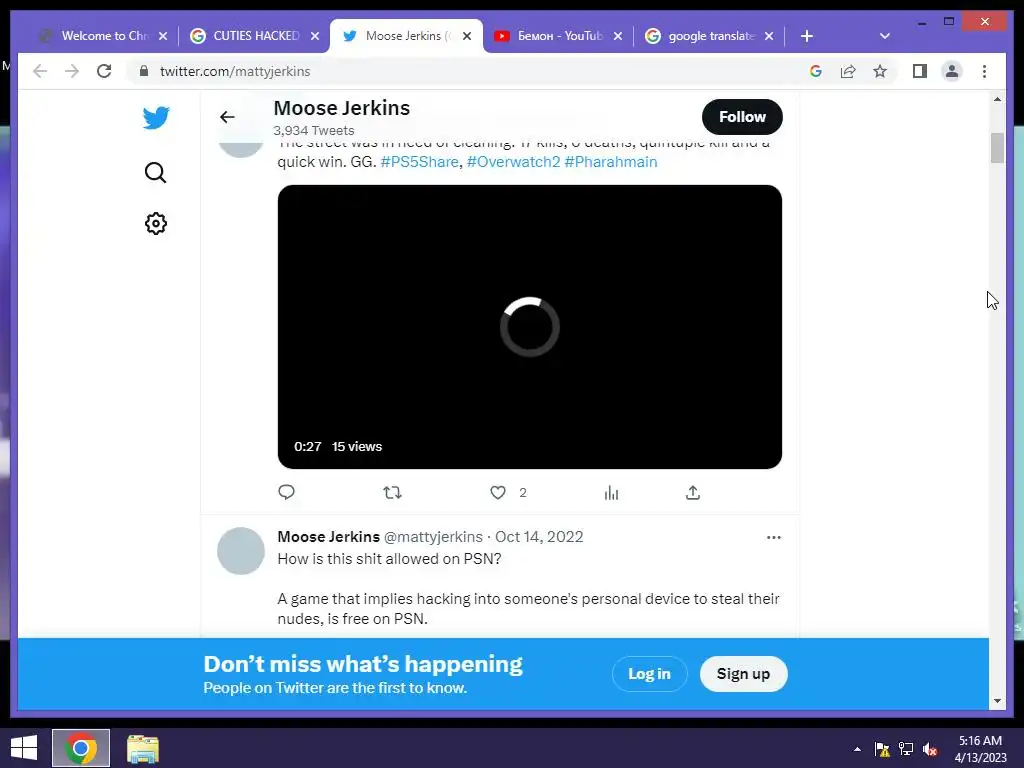Follow Moose Jerkins
This screenshot has height=768, width=1024.
click(x=742, y=117)
